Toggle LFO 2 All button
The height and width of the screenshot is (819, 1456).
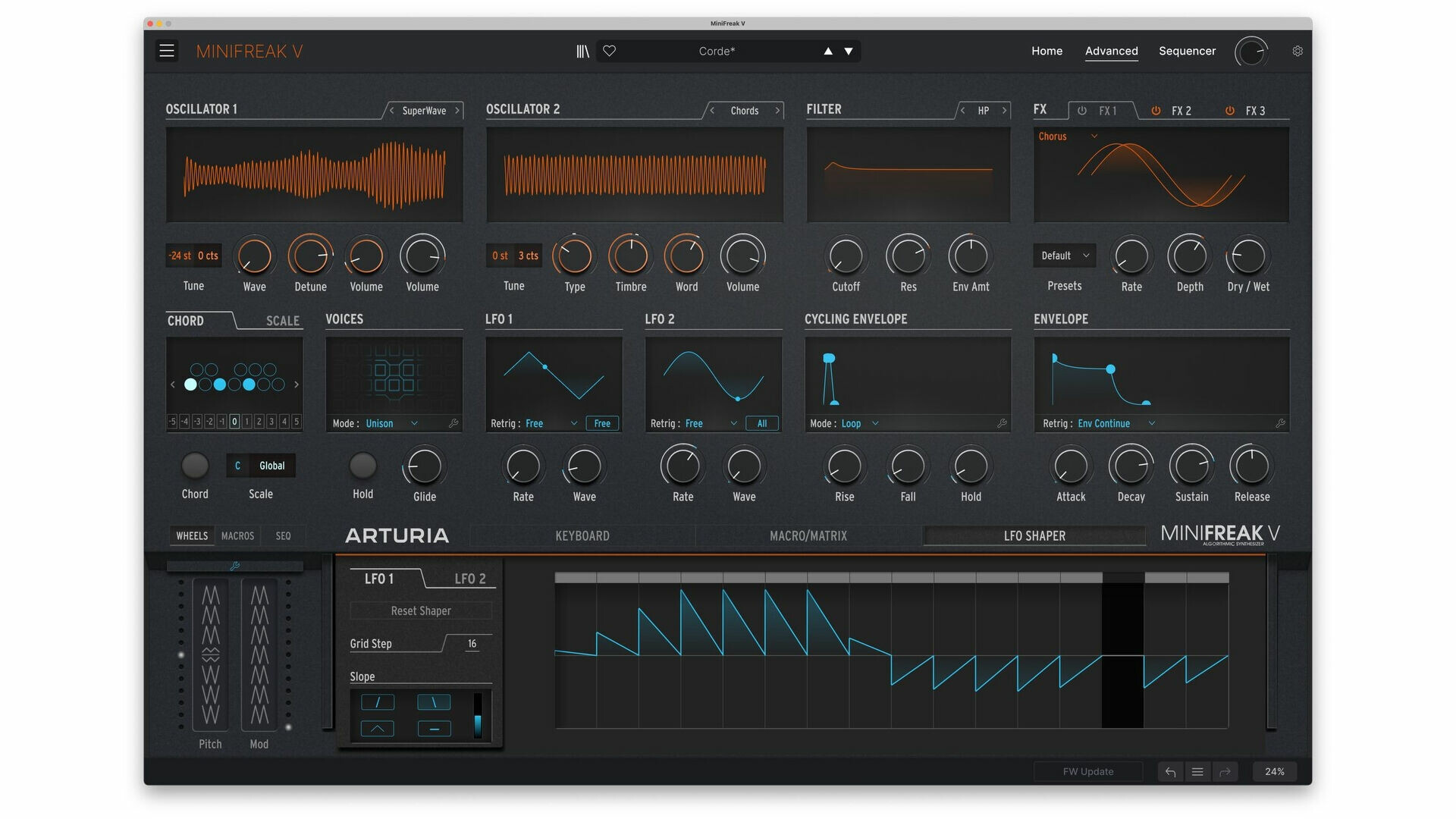click(762, 424)
